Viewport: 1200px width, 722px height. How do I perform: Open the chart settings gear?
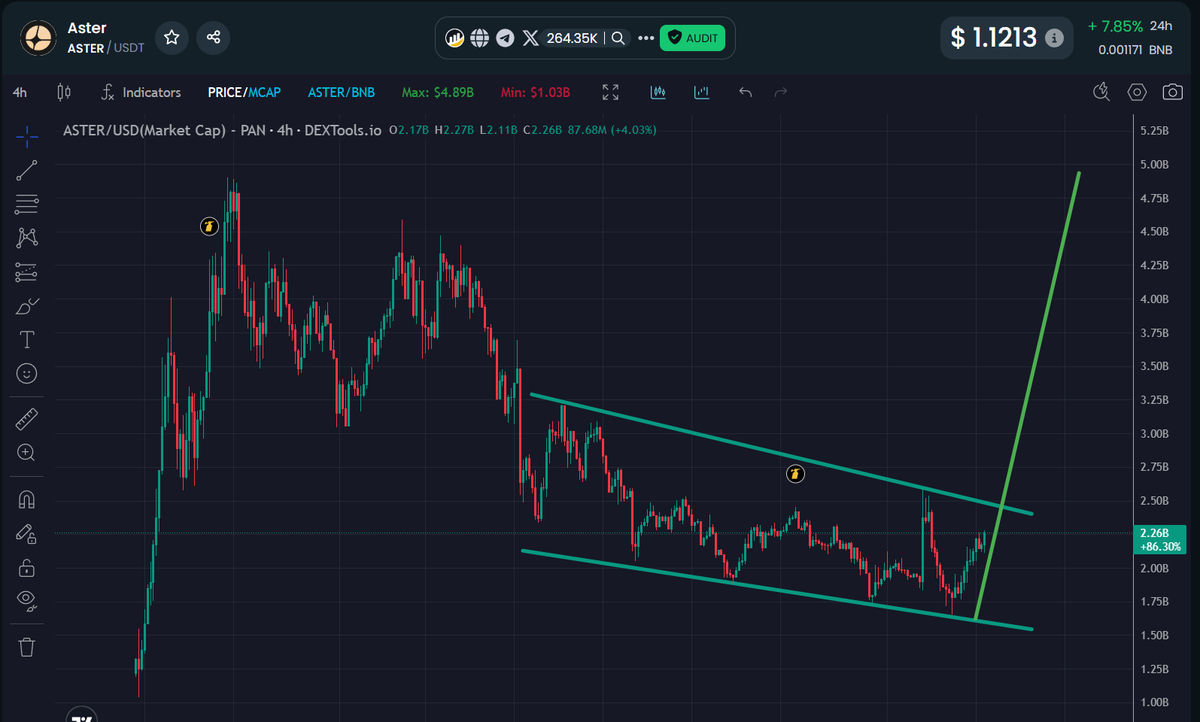pos(1137,91)
